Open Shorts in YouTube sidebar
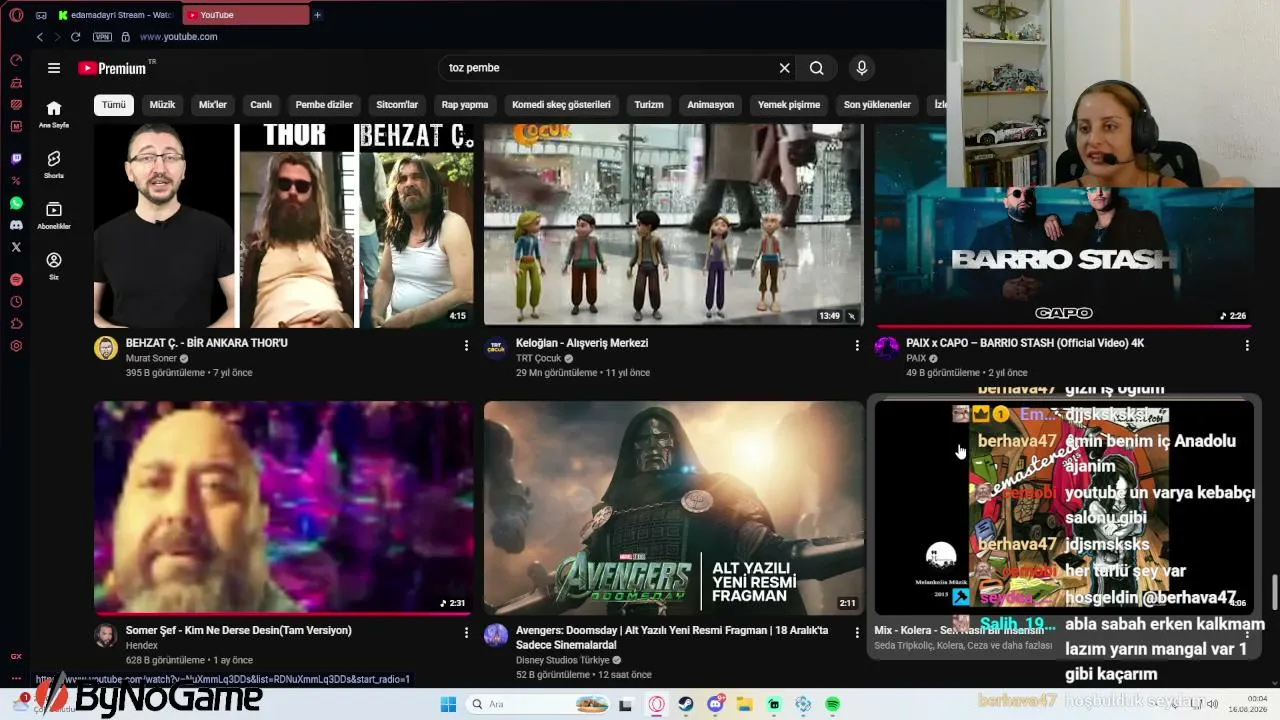The height and width of the screenshot is (720, 1280). 54,164
